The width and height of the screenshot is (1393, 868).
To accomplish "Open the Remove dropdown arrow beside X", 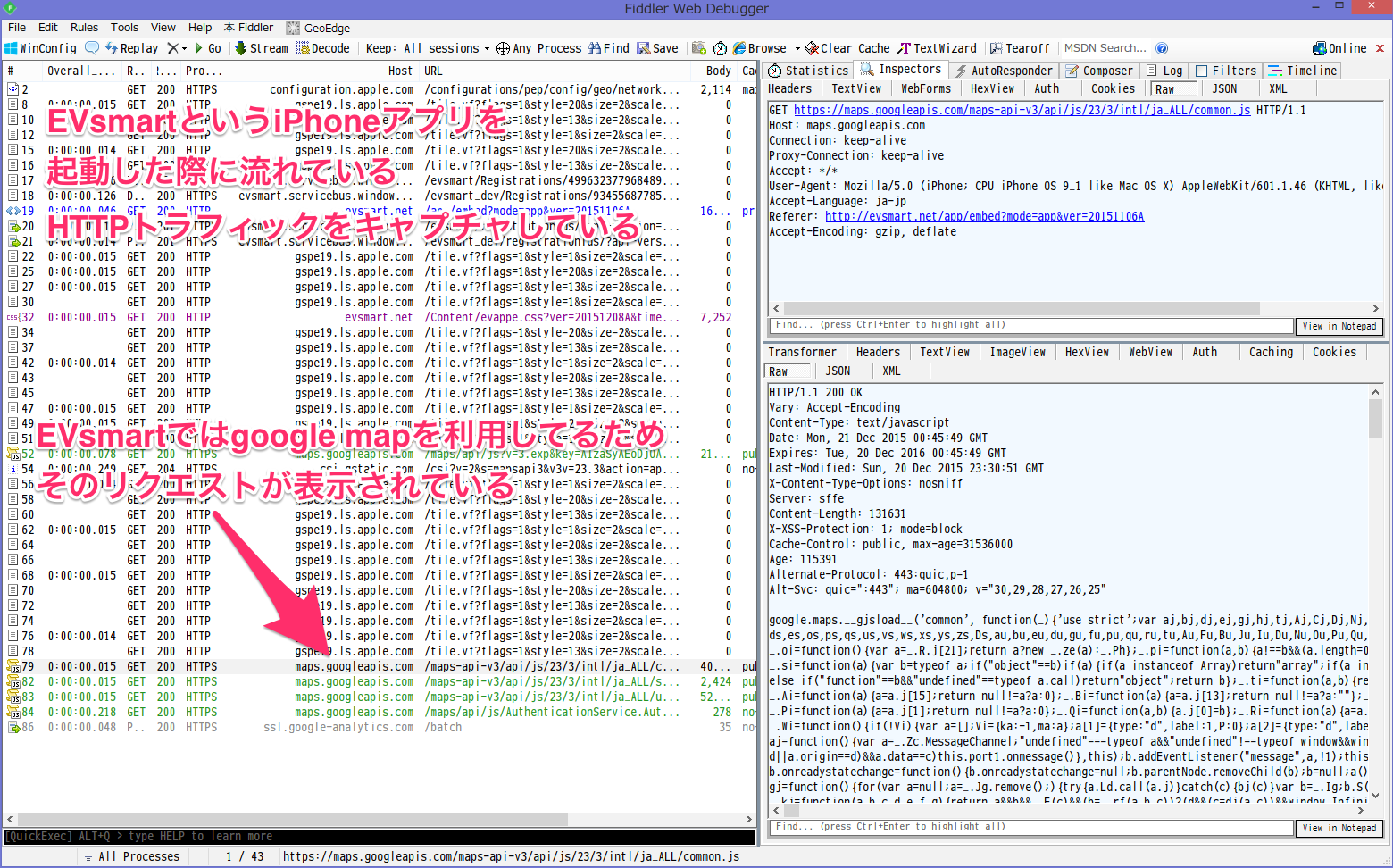I will click(x=184, y=49).
